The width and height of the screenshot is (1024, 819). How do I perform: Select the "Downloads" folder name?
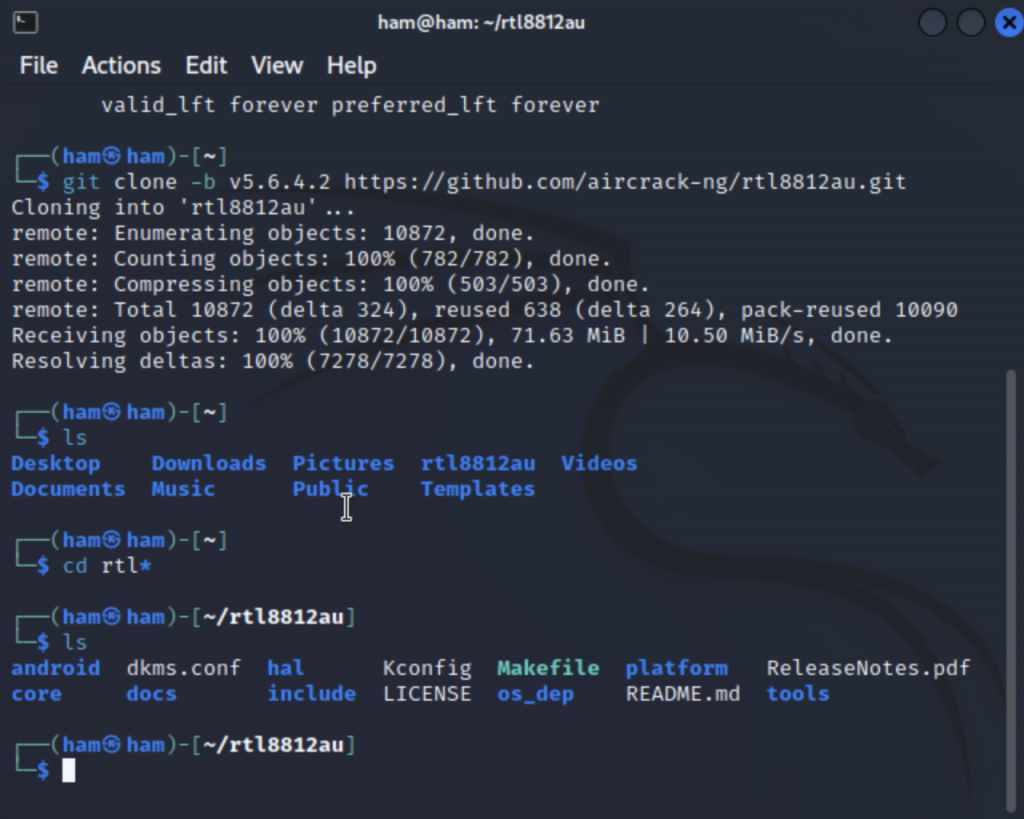pyautogui.click(x=209, y=463)
